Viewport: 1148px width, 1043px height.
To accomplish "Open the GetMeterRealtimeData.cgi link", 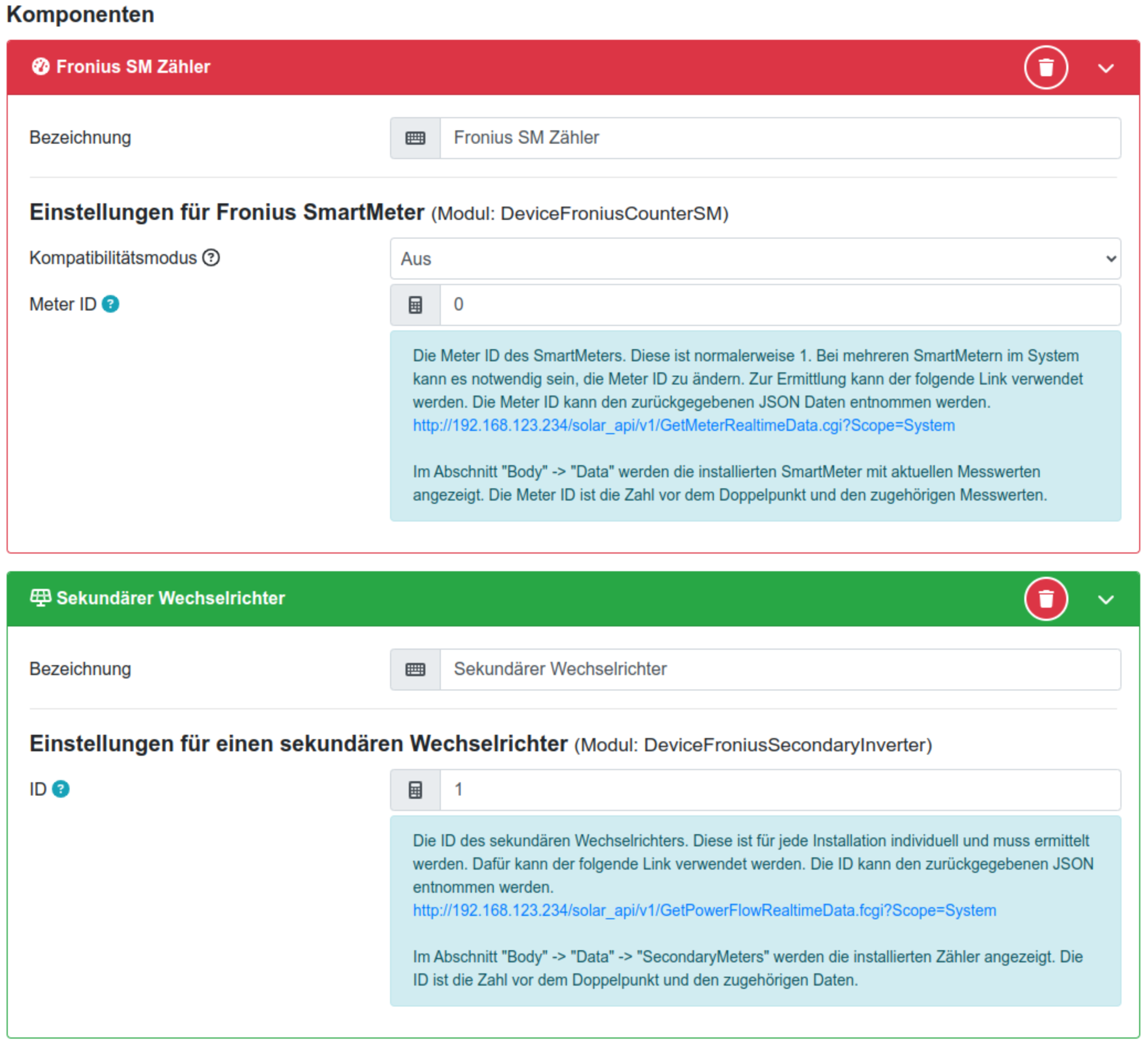I will (x=683, y=426).
